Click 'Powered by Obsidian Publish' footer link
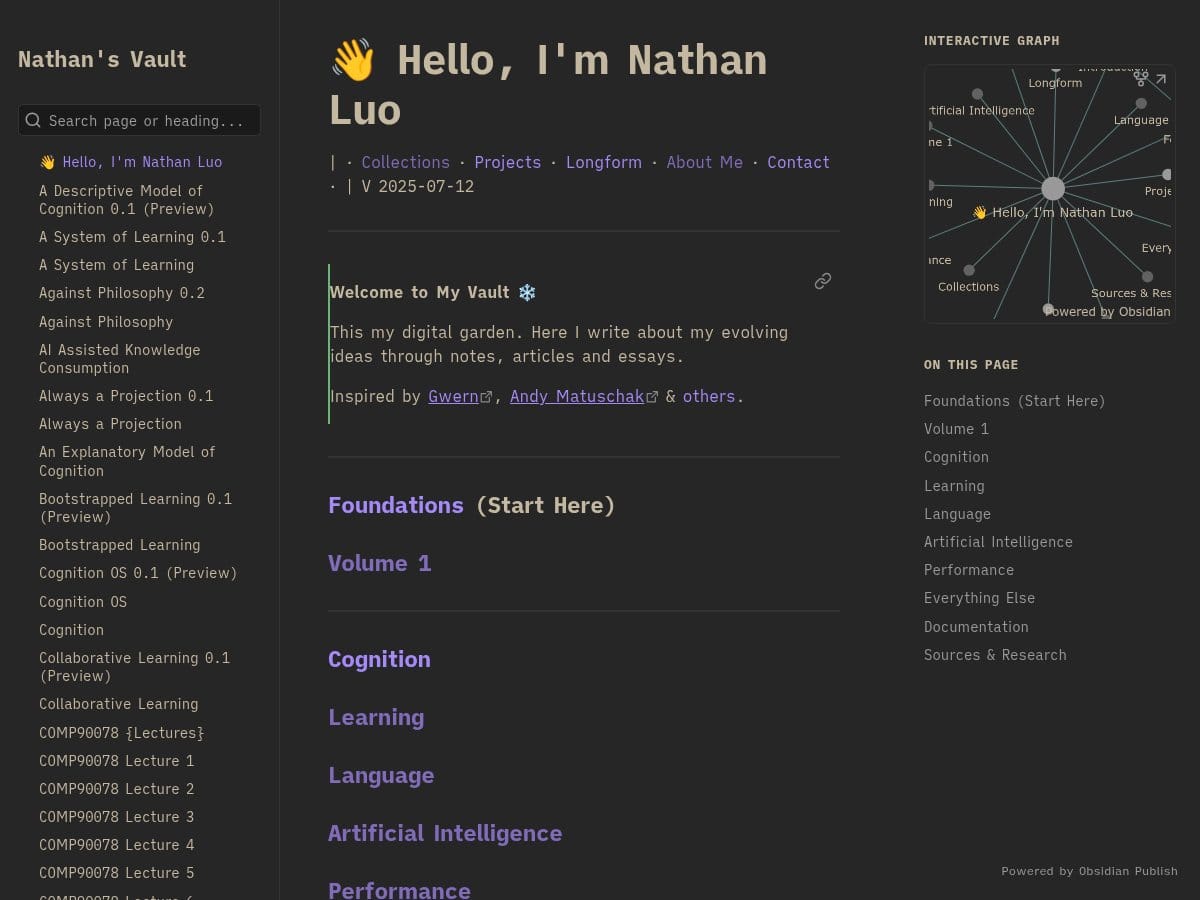The height and width of the screenshot is (900, 1200). [1089, 871]
